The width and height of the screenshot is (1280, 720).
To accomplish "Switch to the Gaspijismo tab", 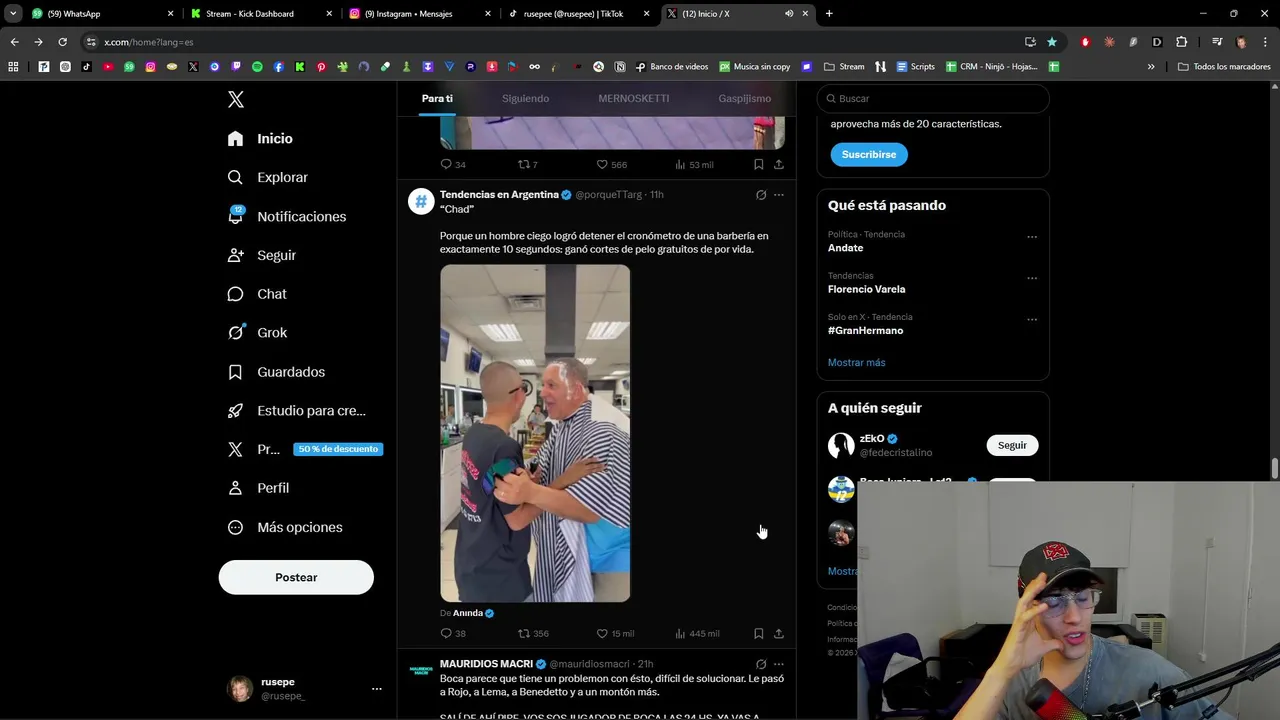I will 744,98.
